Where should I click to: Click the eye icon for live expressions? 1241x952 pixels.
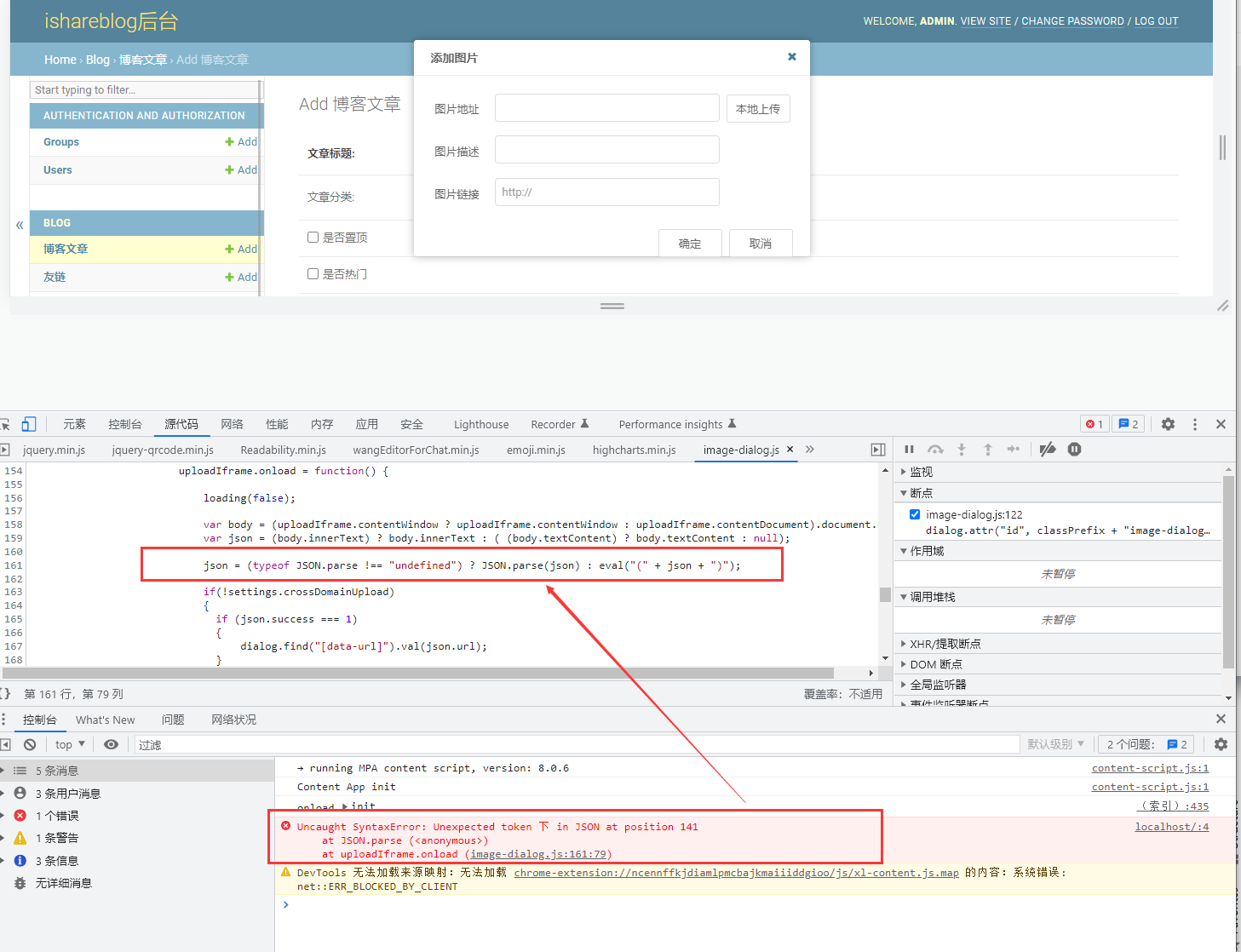(x=111, y=744)
